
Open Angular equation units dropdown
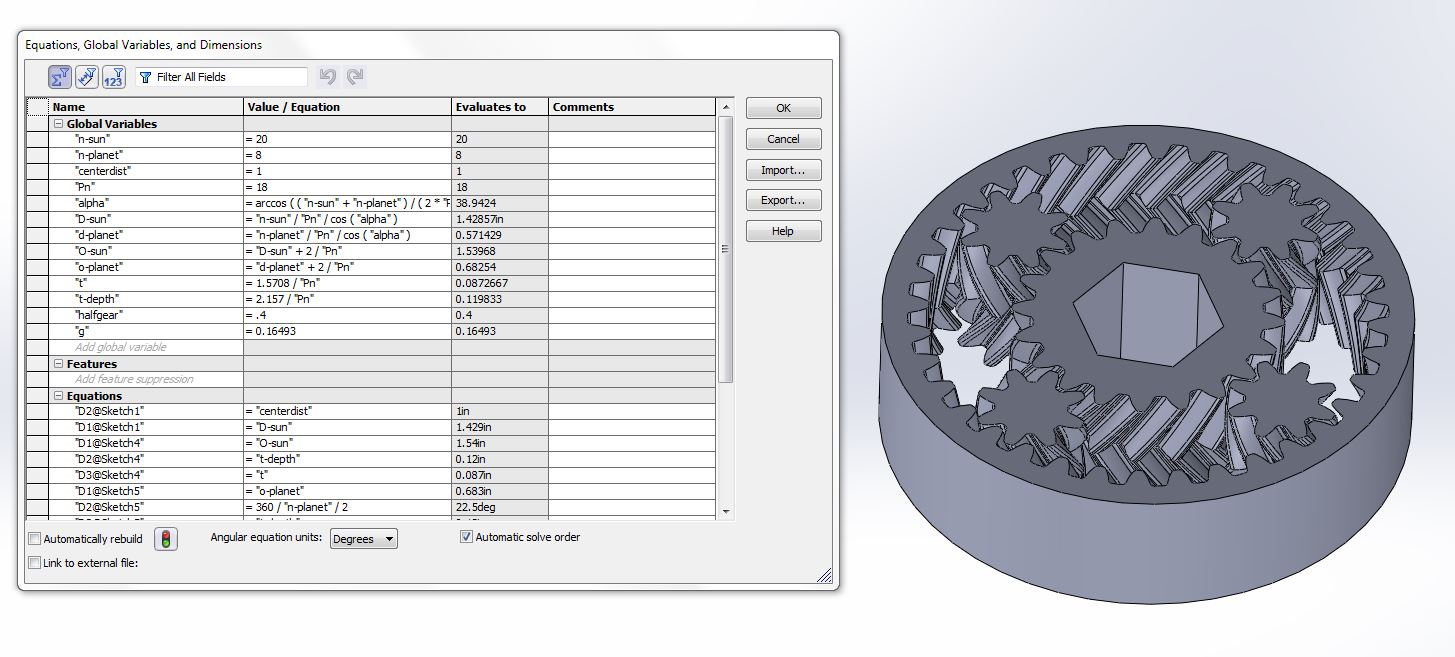click(363, 539)
